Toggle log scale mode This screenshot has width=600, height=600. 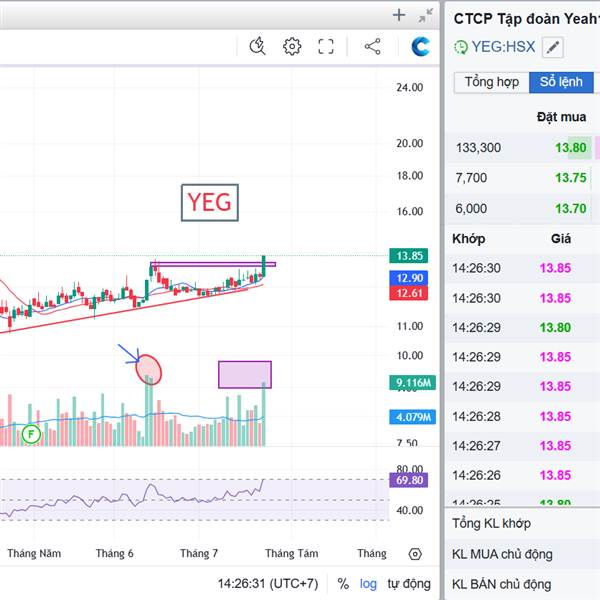[368, 584]
